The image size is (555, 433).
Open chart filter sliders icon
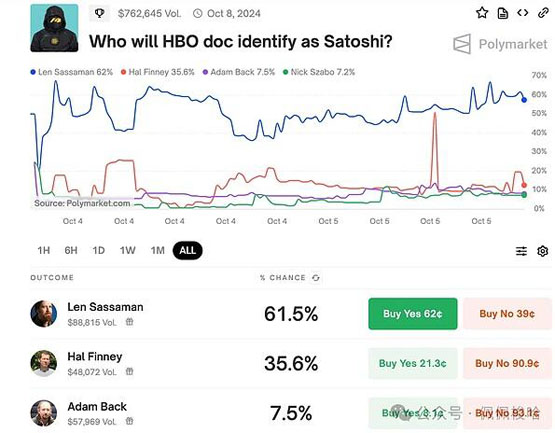[521, 251]
